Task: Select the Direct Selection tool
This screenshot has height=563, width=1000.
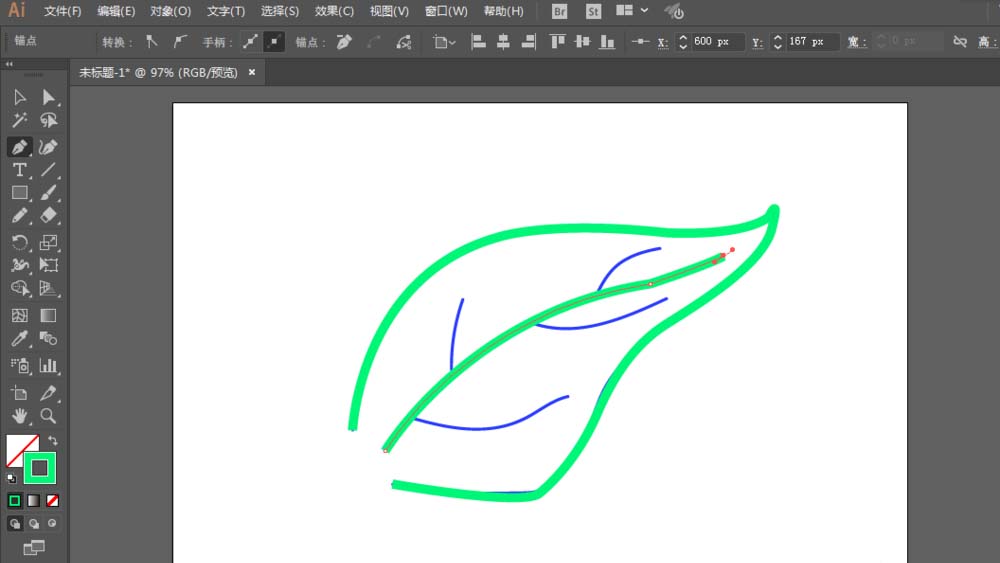Action: [x=48, y=97]
